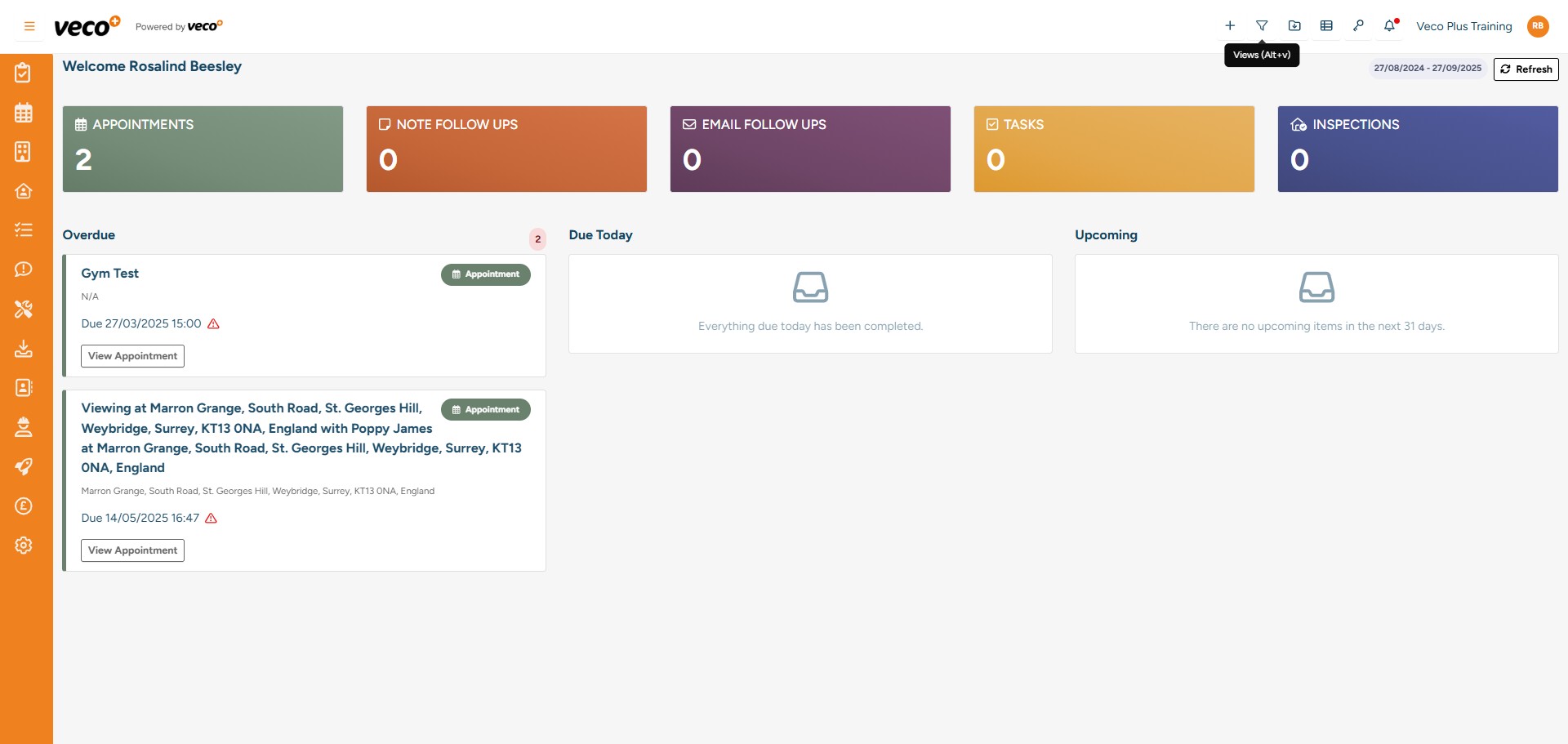Open the table list icon in header
The height and width of the screenshot is (744, 1568).
[1326, 26]
